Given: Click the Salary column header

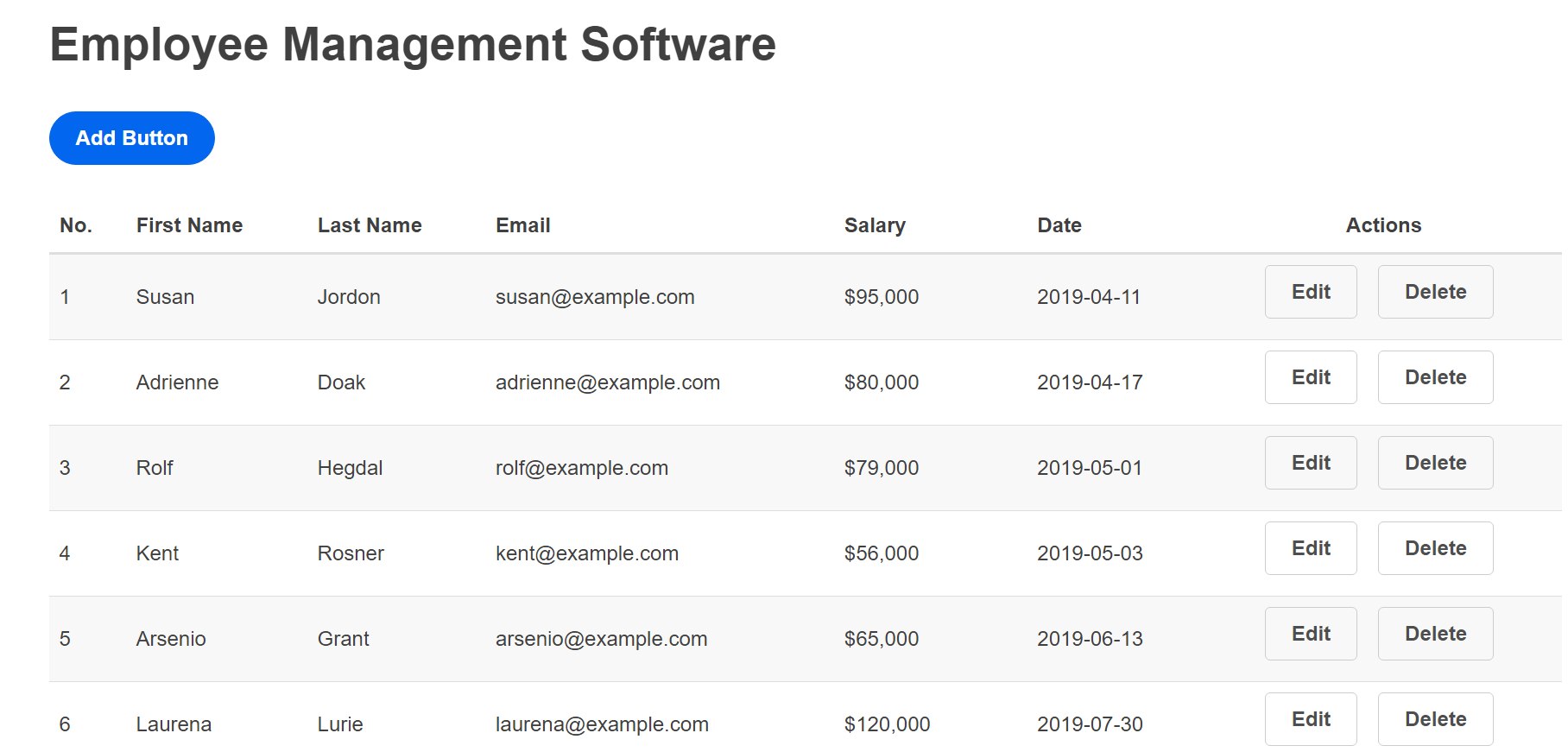Looking at the screenshot, I should (x=875, y=225).
